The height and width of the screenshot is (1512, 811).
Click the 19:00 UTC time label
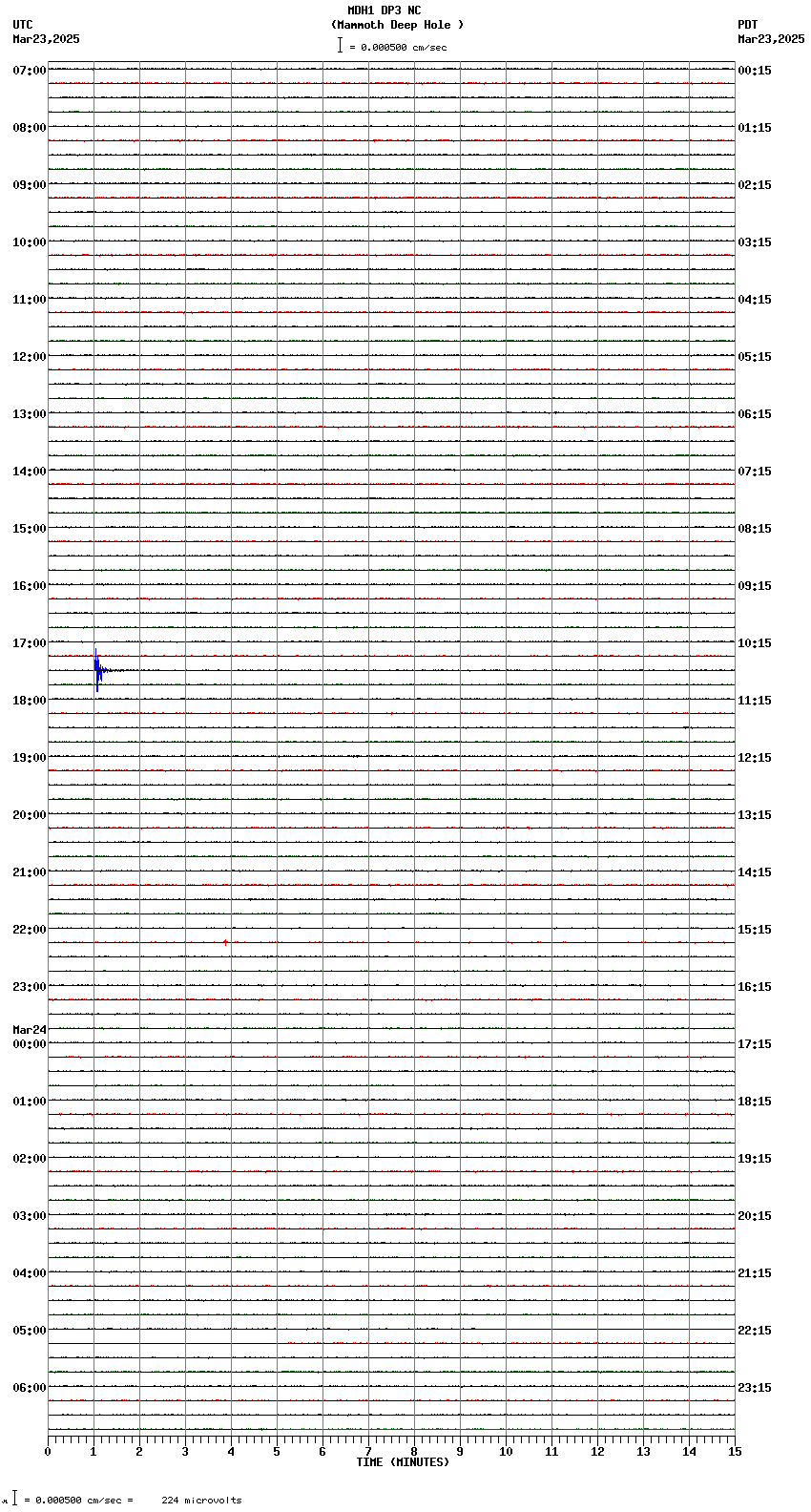[30, 758]
